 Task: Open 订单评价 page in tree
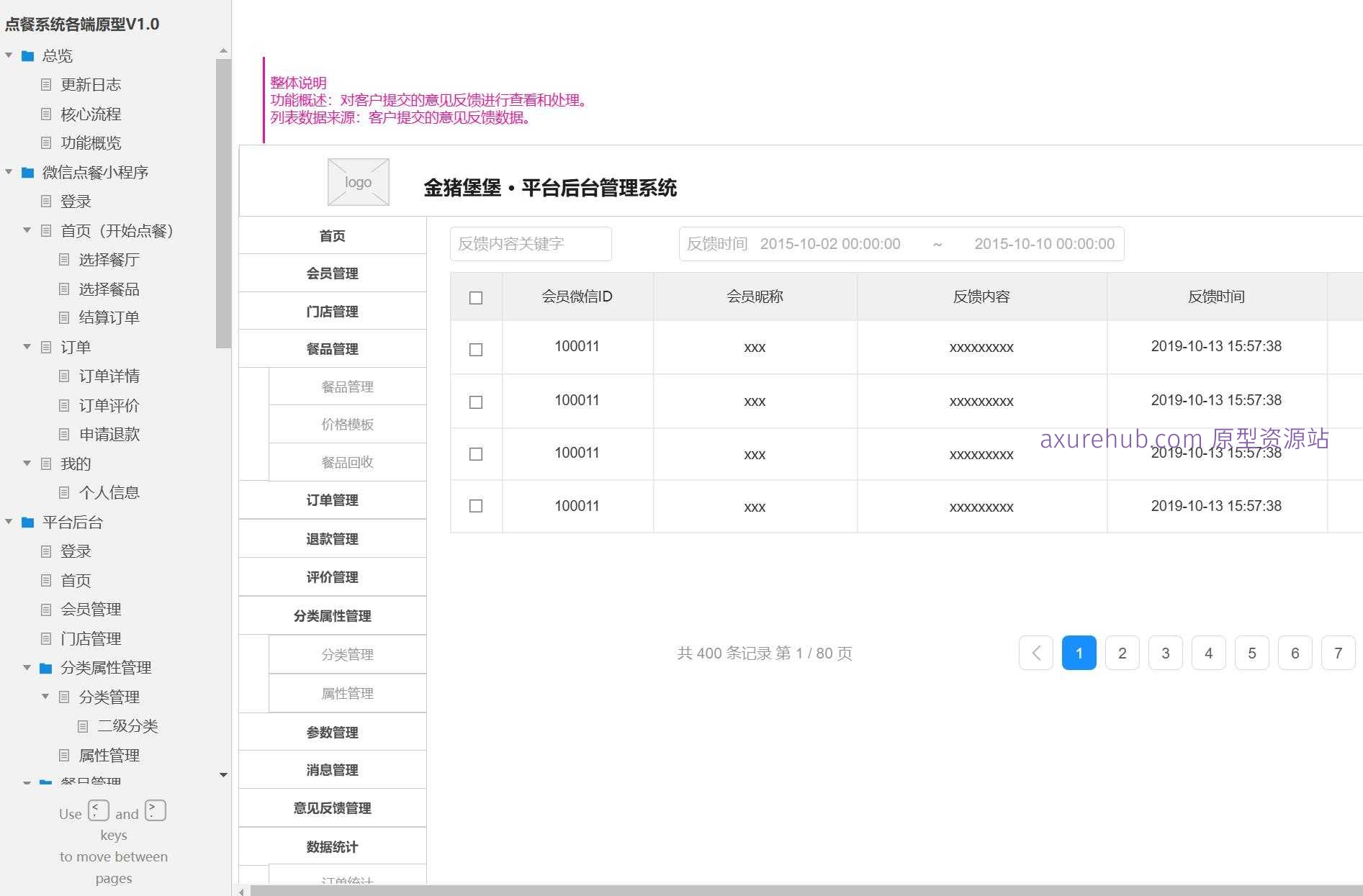(x=109, y=405)
